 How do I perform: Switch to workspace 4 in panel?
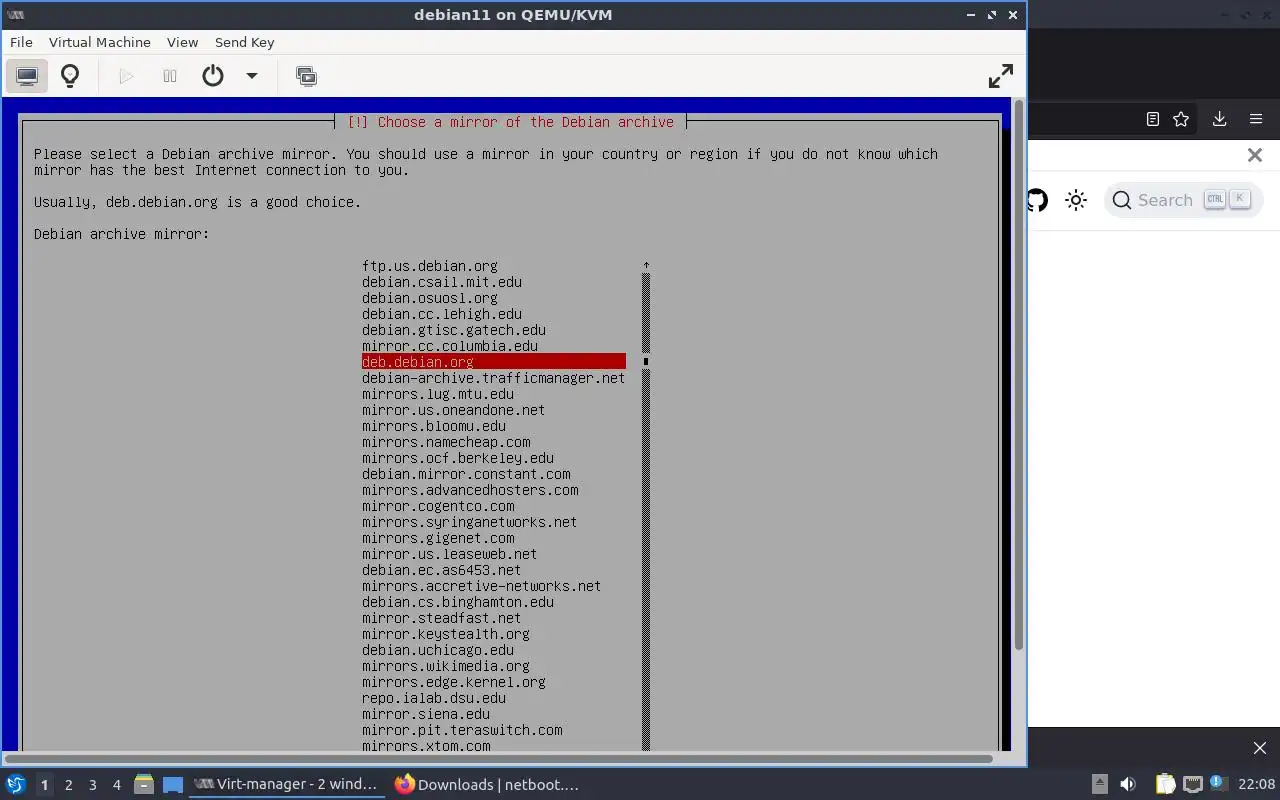click(x=116, y=785)
